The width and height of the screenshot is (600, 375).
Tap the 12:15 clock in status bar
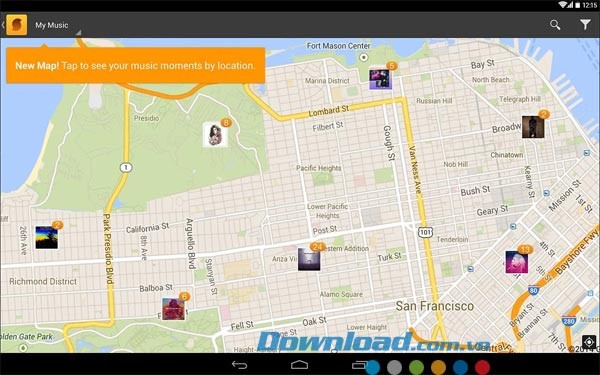590,5
